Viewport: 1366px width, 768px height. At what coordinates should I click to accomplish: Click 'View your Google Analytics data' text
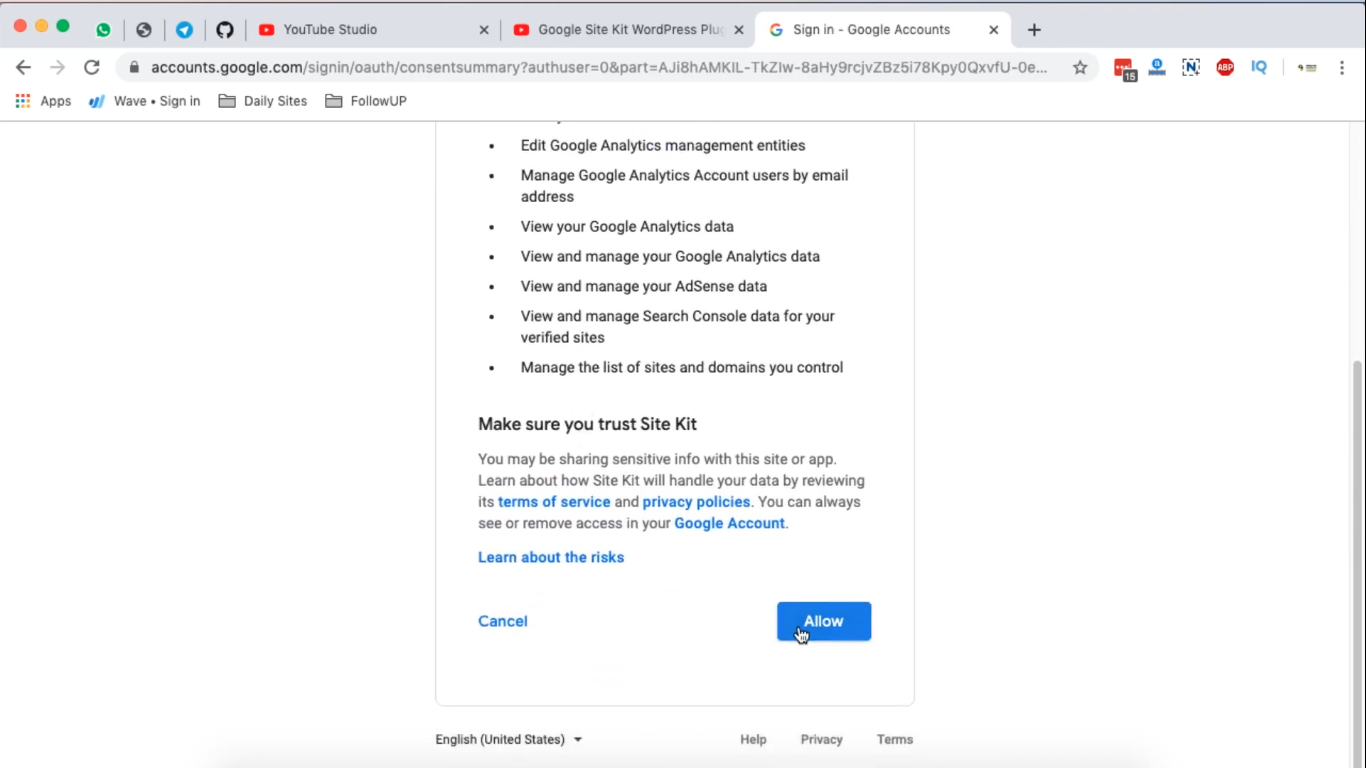click(x=627, y=226)
